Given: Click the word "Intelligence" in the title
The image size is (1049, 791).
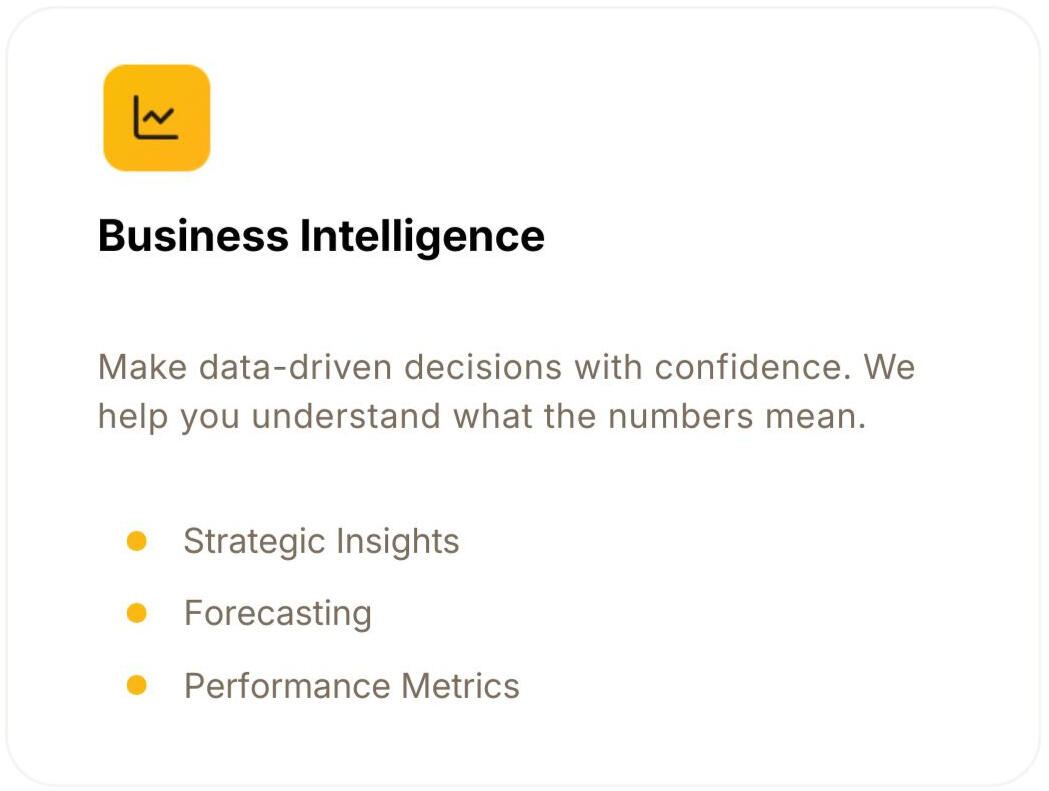Looking at the screenshot, I should tap(422, 236).
